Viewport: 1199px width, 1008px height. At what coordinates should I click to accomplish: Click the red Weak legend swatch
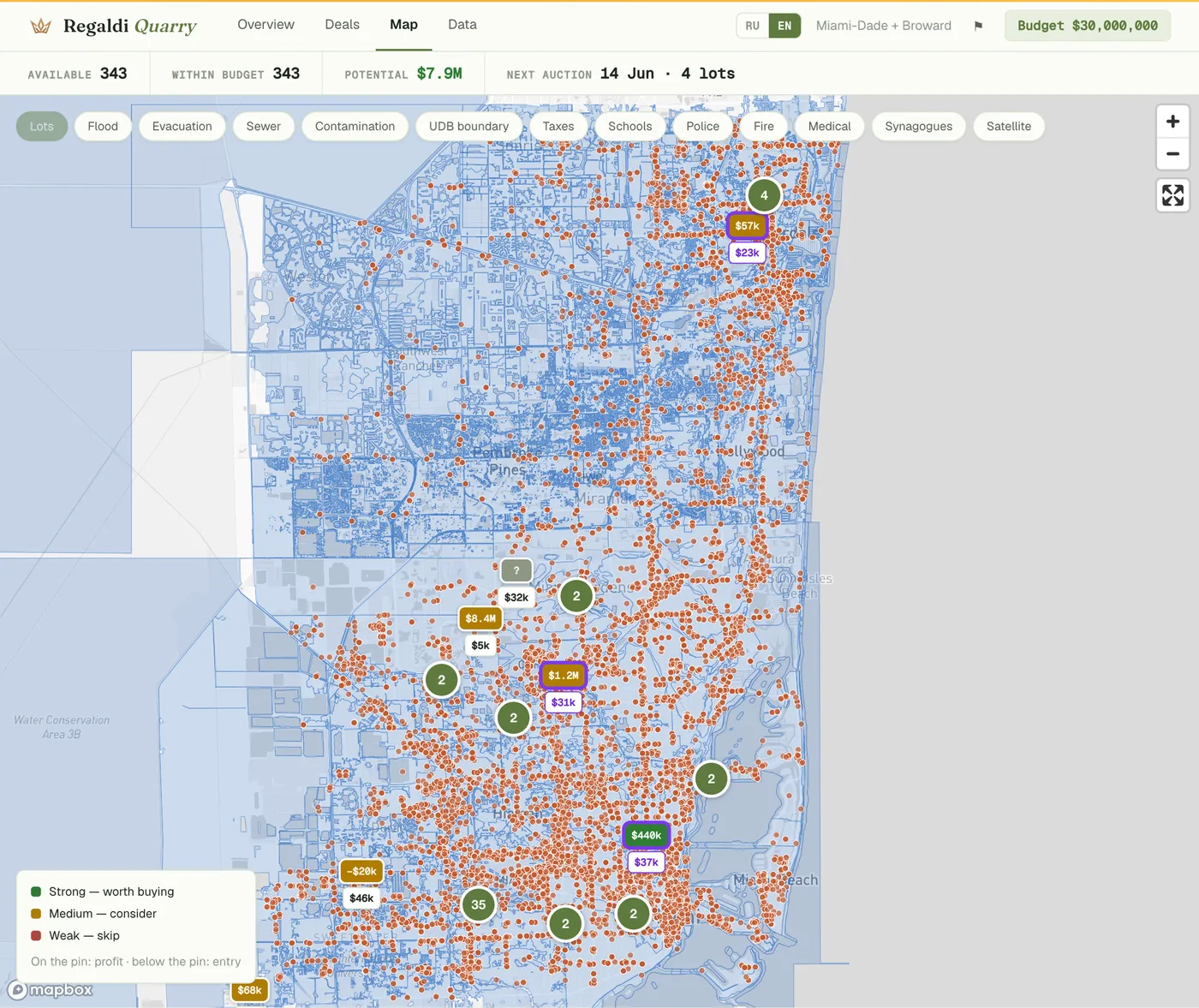(36, 936)
